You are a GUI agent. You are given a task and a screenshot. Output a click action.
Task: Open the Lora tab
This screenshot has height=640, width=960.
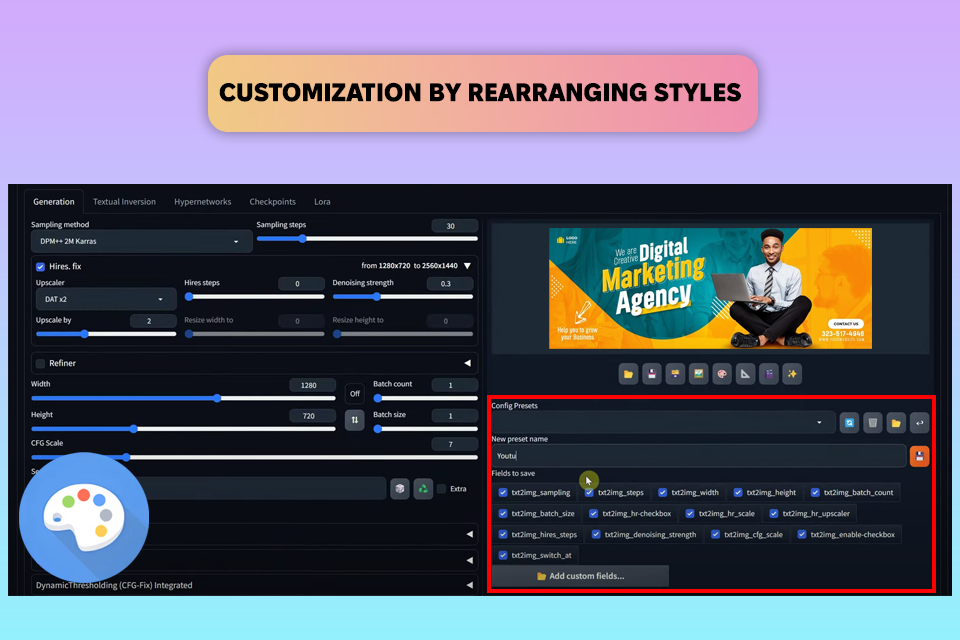[x=322, y=202]
